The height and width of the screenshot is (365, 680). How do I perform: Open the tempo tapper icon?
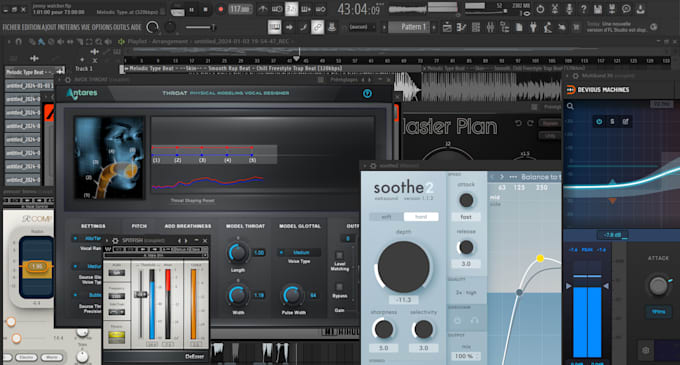click(x=547, y=27)
